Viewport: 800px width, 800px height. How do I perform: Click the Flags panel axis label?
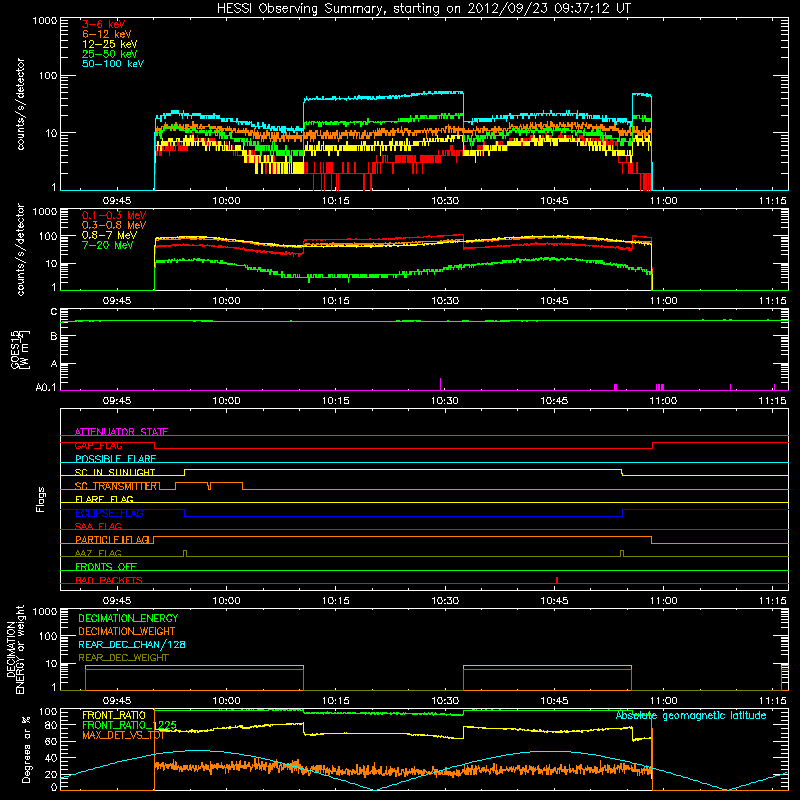41,499
